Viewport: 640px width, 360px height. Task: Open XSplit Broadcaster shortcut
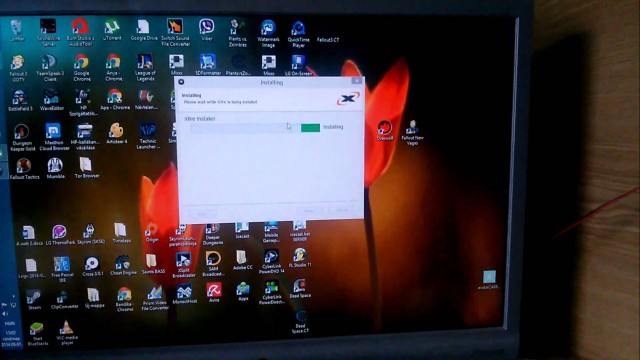point(184,265)
